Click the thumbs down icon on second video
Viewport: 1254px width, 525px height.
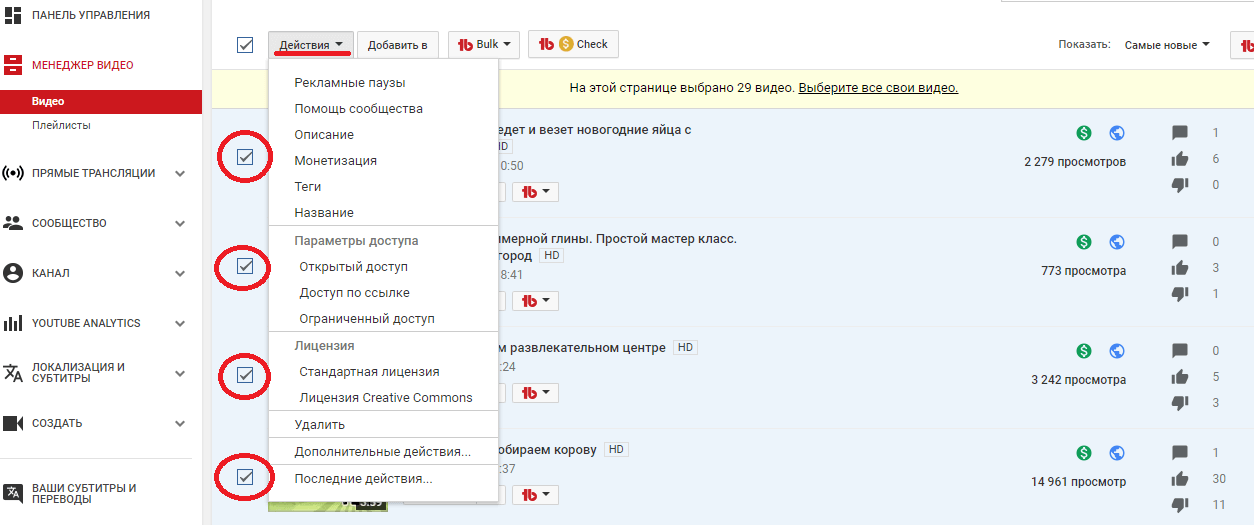tap(1180, 294)
